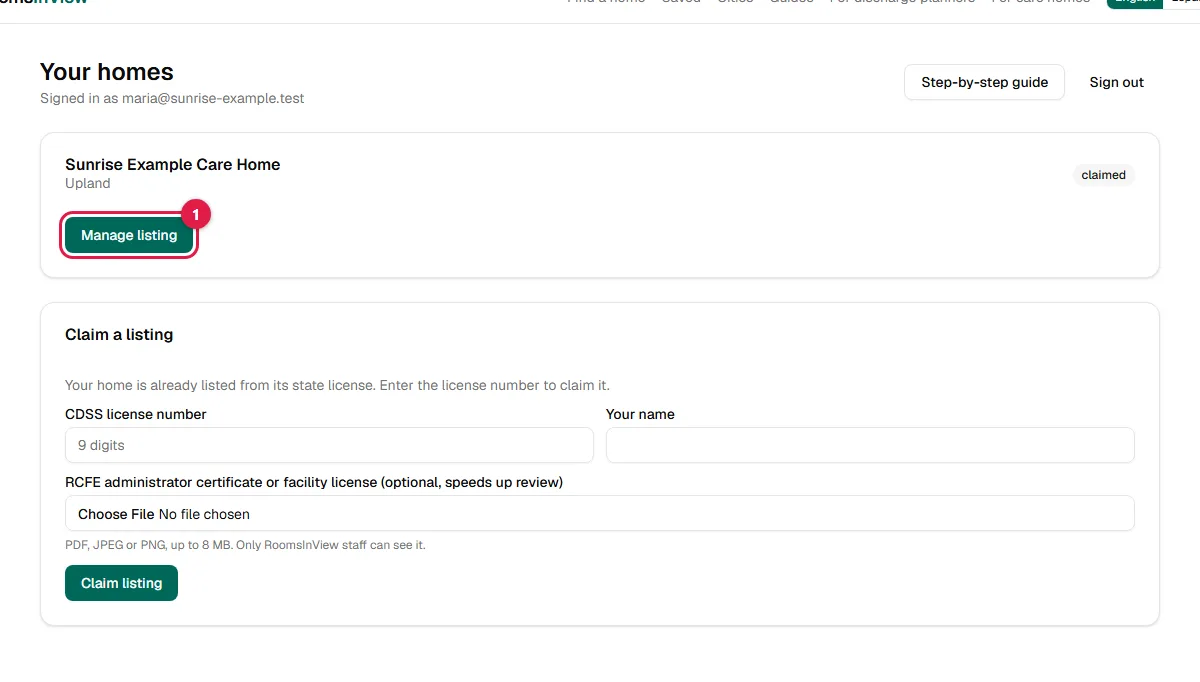Click the Your homes heading
1200x682 pixels.
(107, 72)
